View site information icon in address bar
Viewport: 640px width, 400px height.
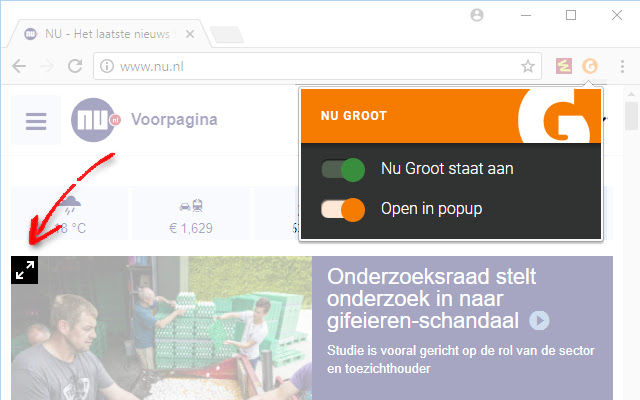(x=107, y=66)
